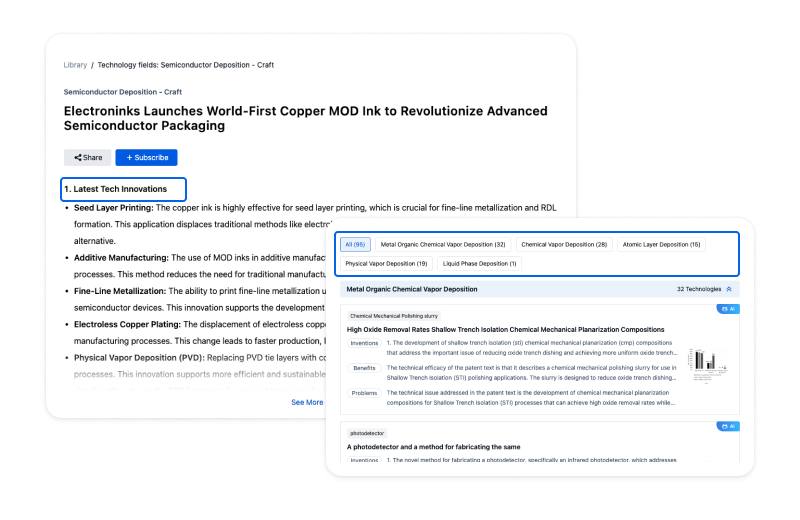The image size is (800, 520).
Task: Filter by Chemical Vapor Deposition (28)
Action: tap(564, 244)
